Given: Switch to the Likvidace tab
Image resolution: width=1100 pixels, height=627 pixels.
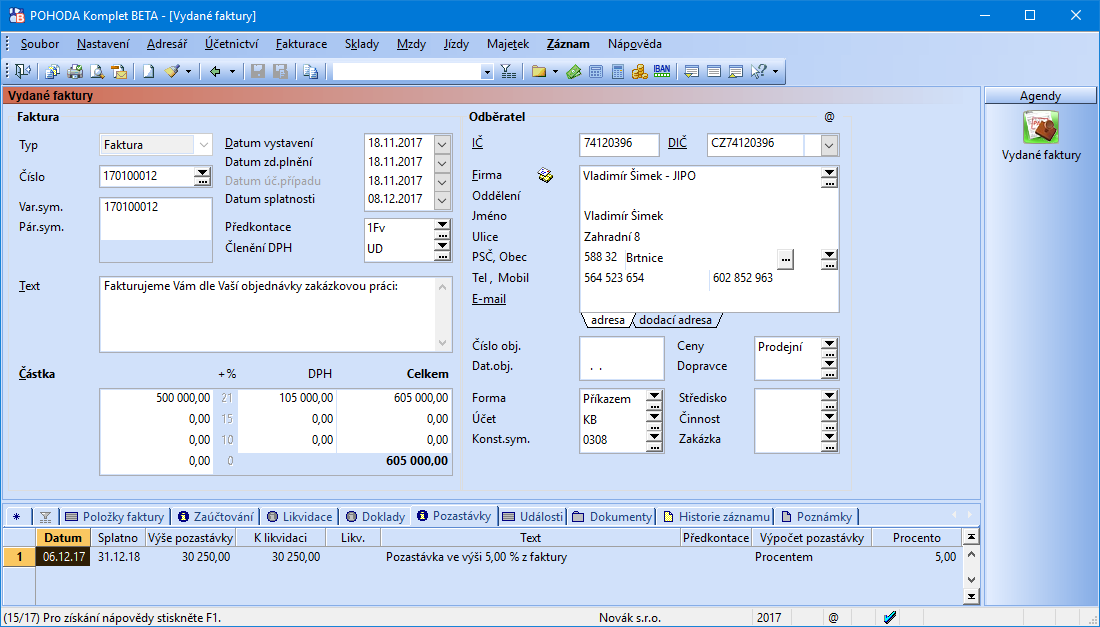Looking at the screenshot, I should click(300, 517).
